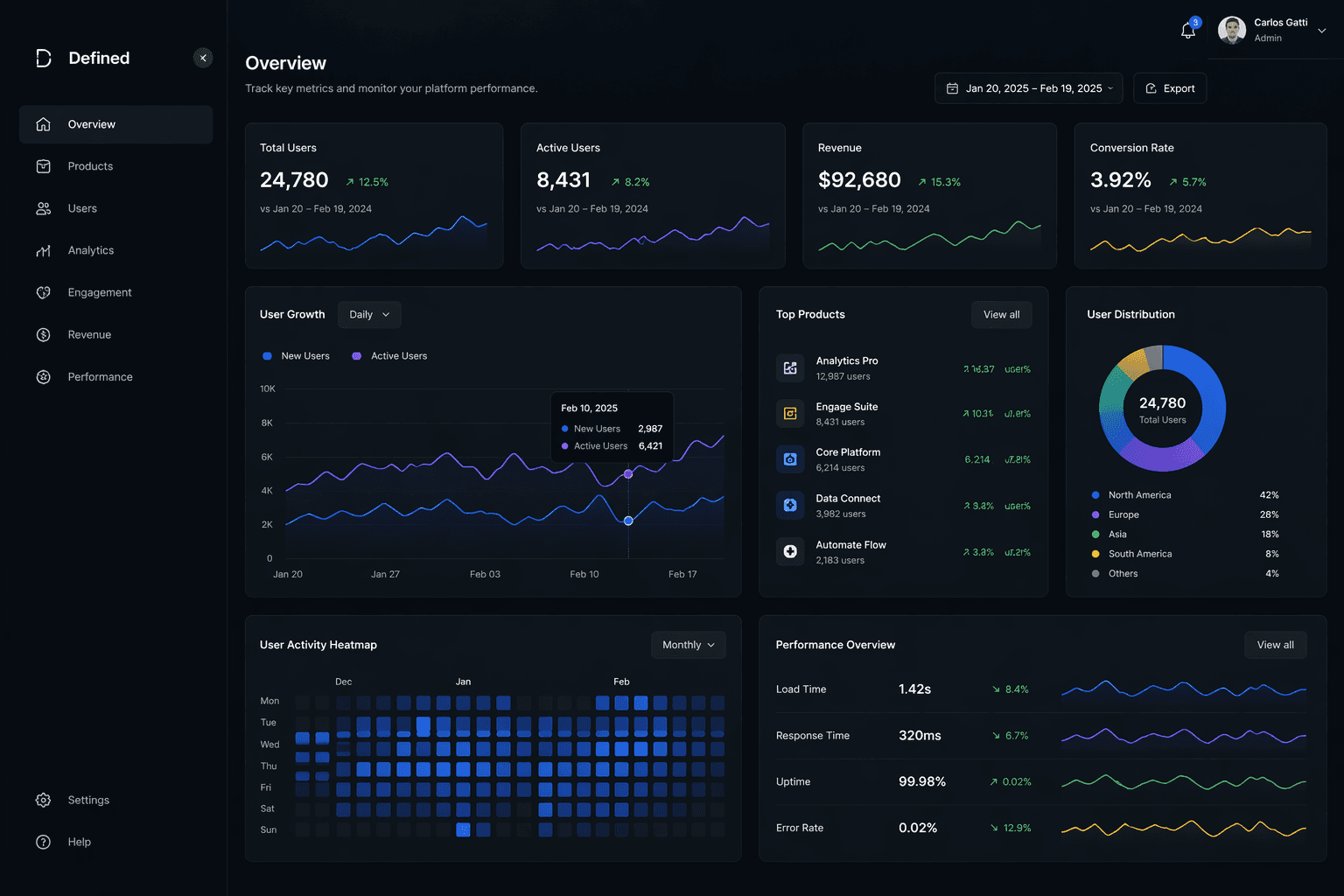This screenshot has height=896, width=1344.
Task: Toggle the Active Users legend series
Action: point(389,356)
